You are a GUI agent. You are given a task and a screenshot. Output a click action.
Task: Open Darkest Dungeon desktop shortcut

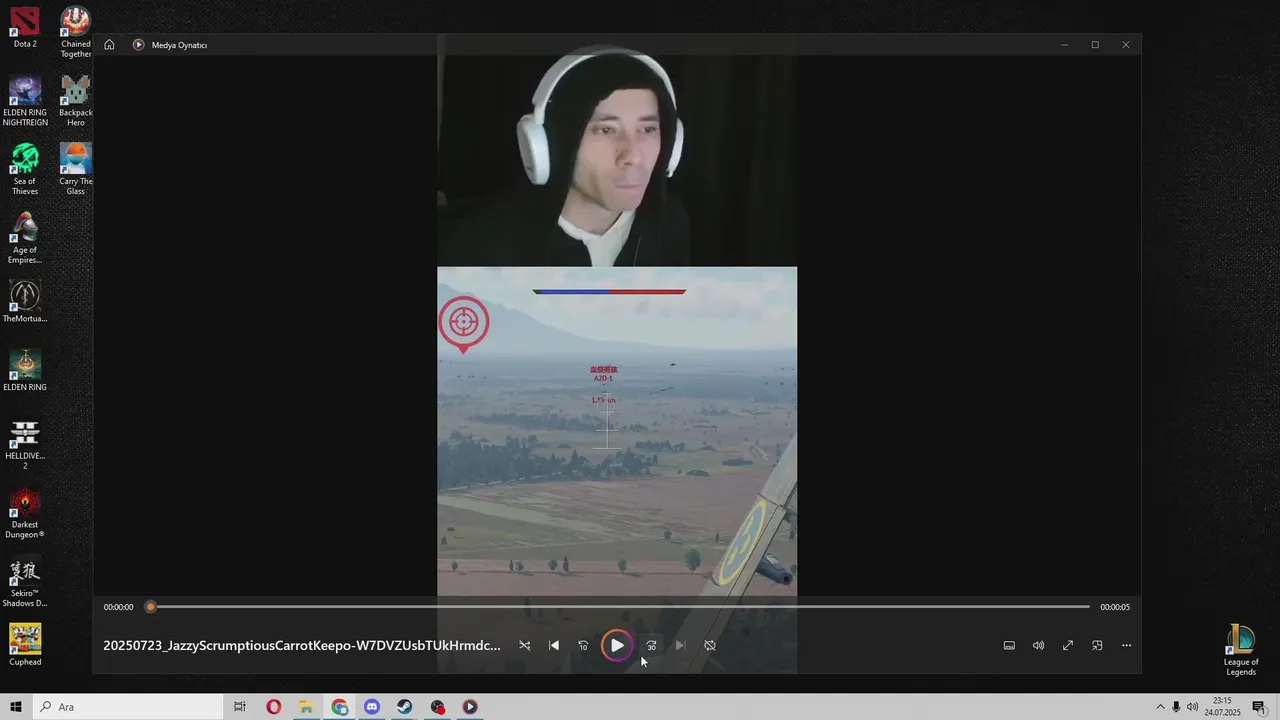point(25,513)
